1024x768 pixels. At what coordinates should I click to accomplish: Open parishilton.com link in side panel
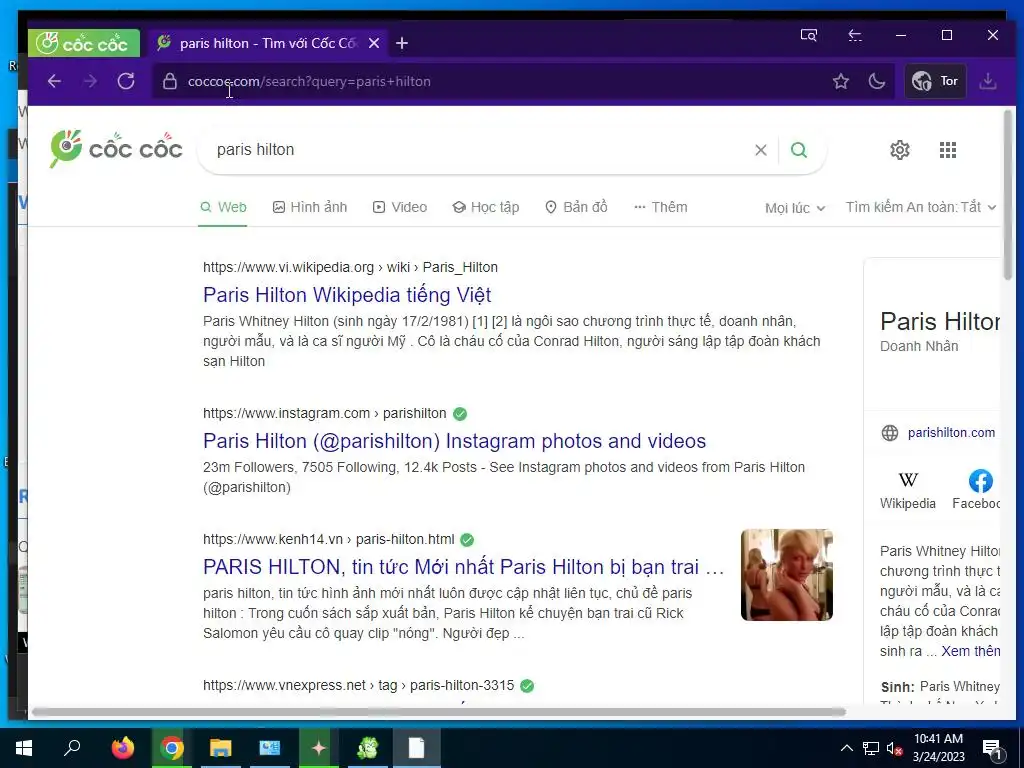(951, 432)
